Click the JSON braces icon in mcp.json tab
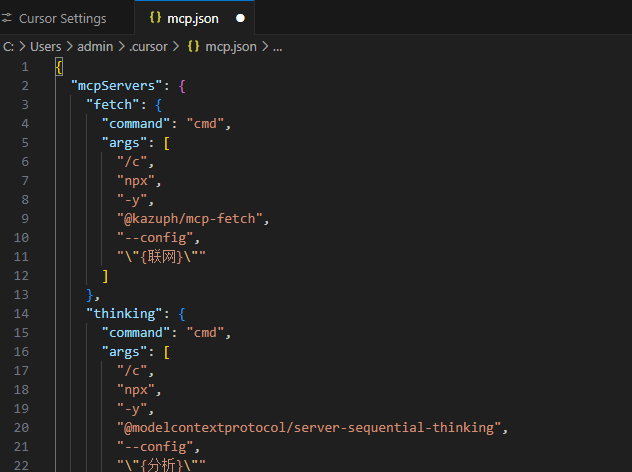The height and width of the screenshot is (472, 632). tap(155, 18)
